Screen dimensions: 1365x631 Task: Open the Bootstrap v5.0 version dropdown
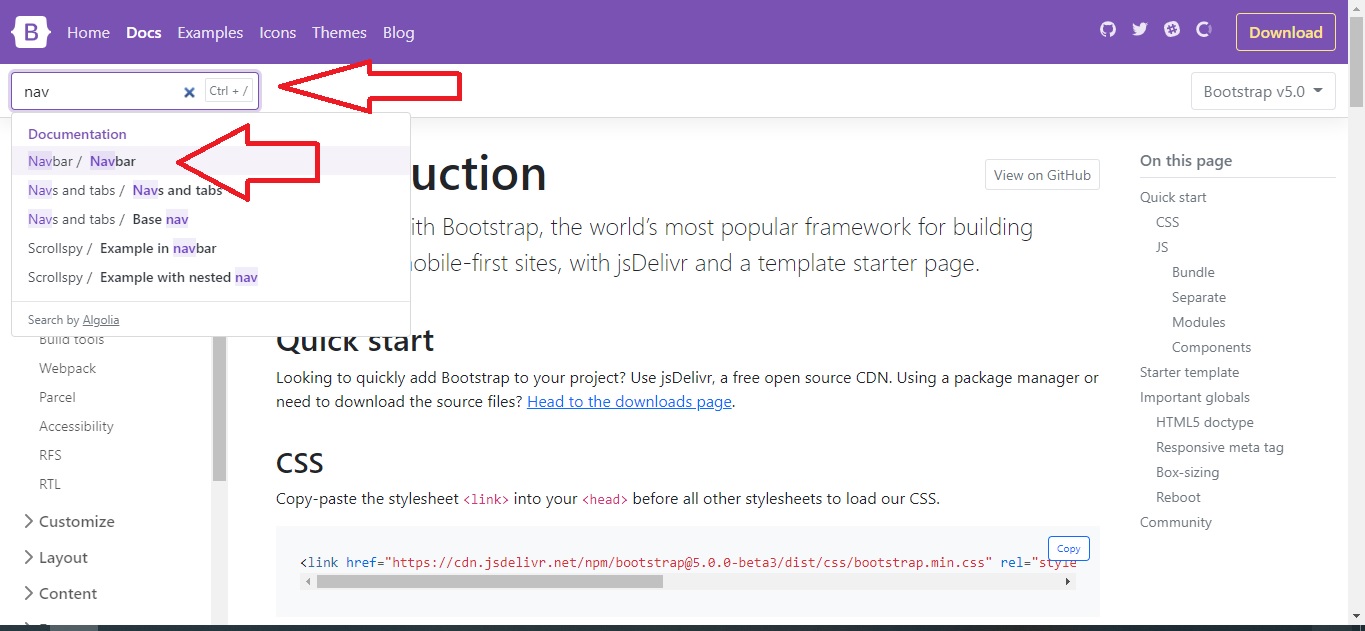pyautogui.click(x=1263, y=91)
